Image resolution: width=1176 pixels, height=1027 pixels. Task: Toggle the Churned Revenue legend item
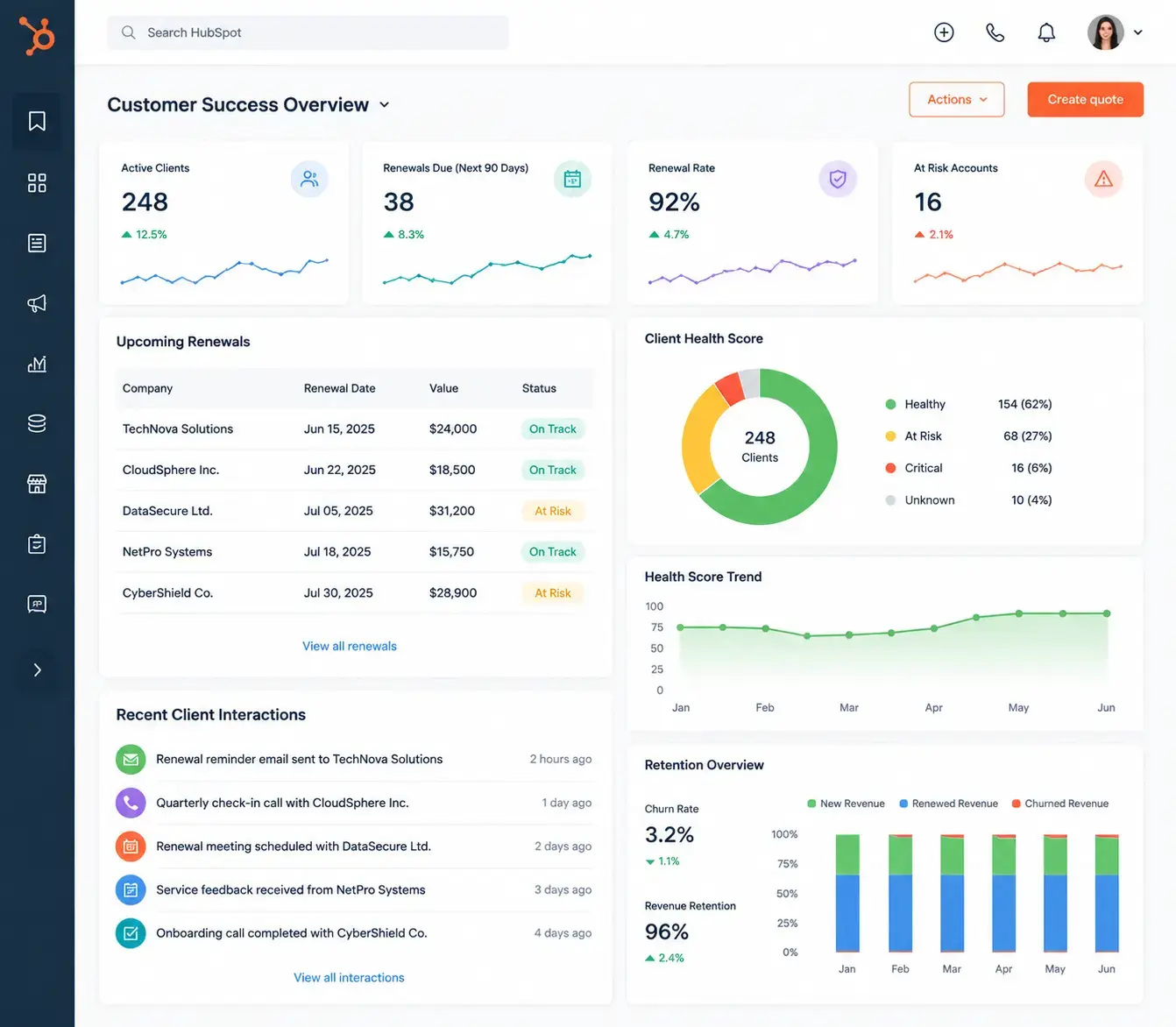click(x=1060, y=804)
